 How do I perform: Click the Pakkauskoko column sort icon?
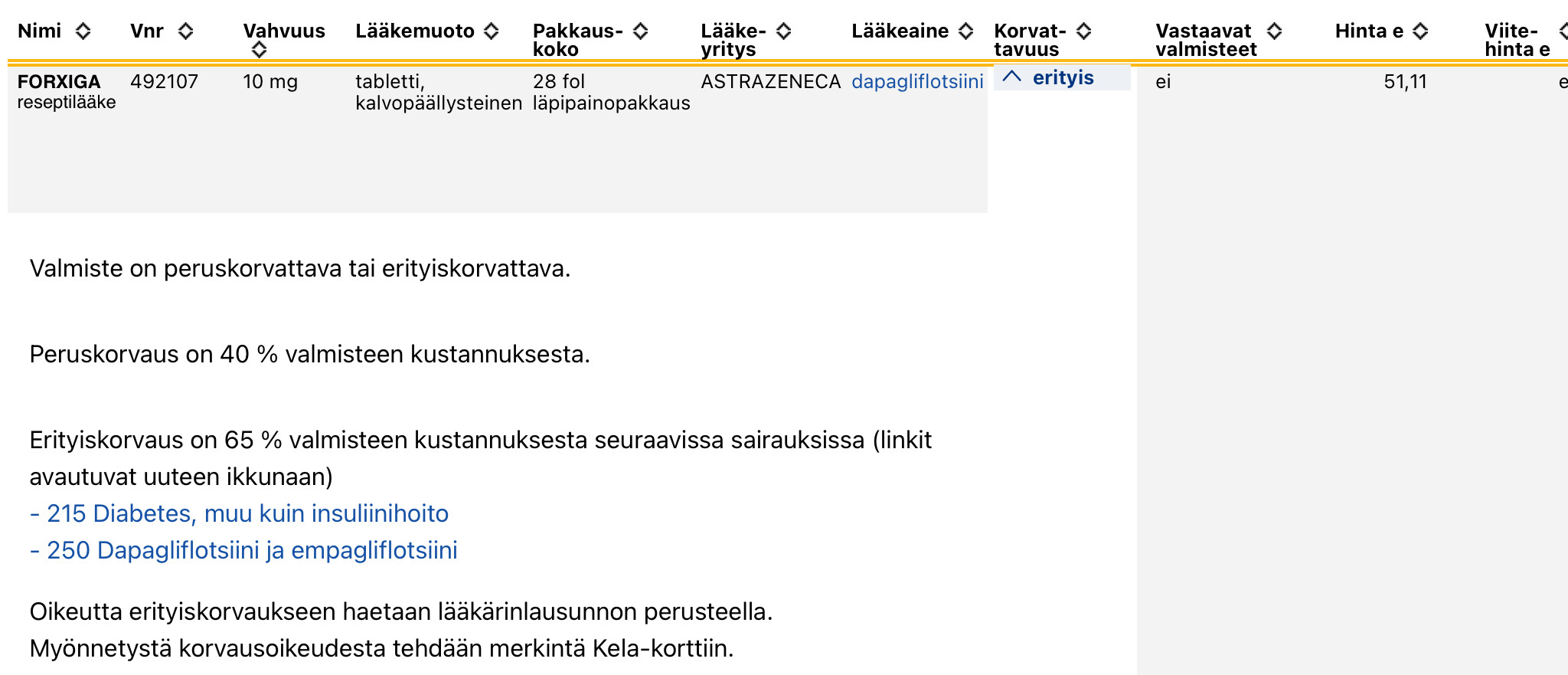(641, 31)
